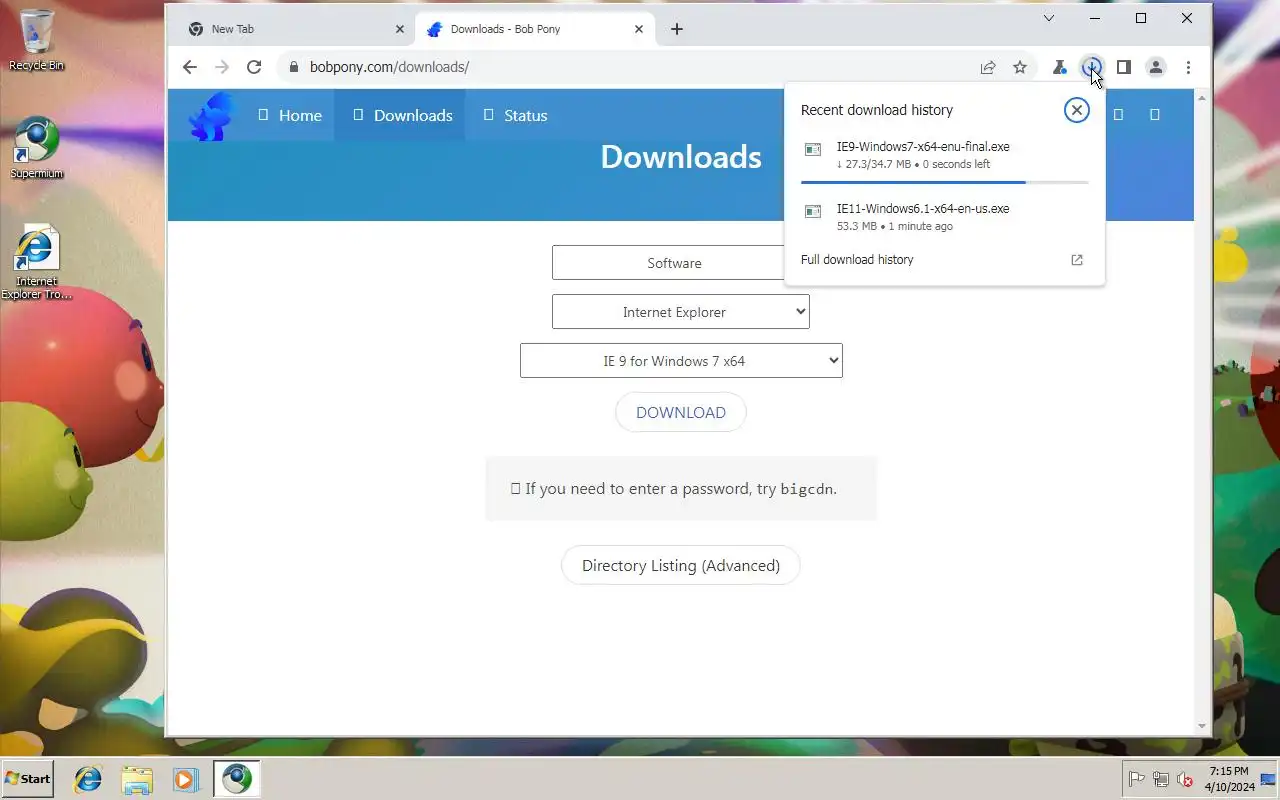Click the muted volume tray icon
1280x800 pixels.
pyautogui.click(x=1185, y=779)
